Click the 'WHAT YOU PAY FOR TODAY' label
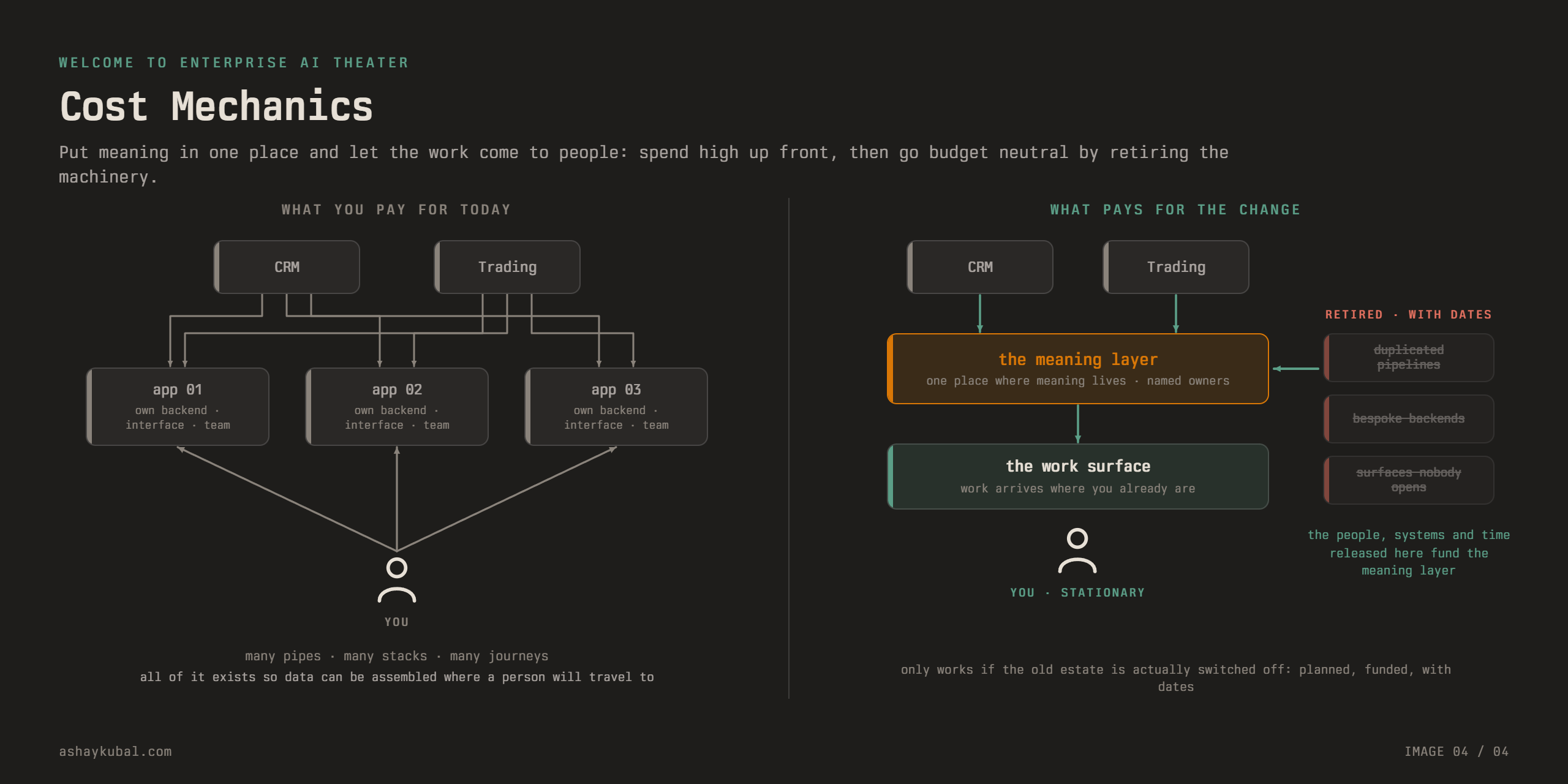Image resolution: width=1568 pixels, height=784 pixels. point(396,209)
